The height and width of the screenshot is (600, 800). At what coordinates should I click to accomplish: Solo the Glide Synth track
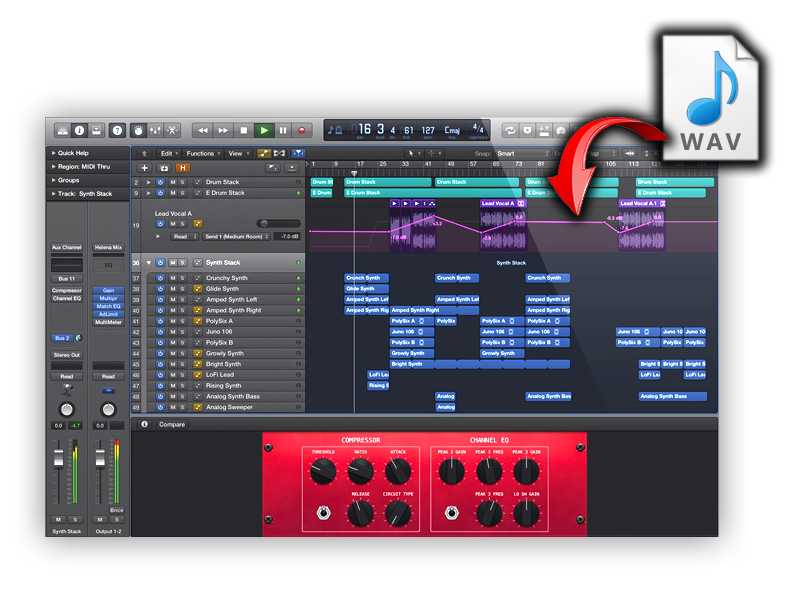pos(182,289)
